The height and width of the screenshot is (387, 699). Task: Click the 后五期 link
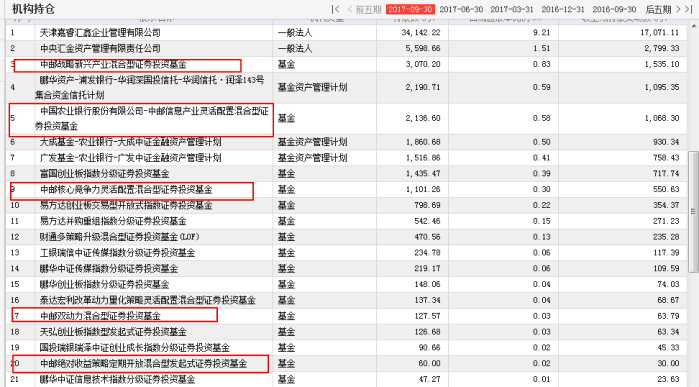coord(658,9)
